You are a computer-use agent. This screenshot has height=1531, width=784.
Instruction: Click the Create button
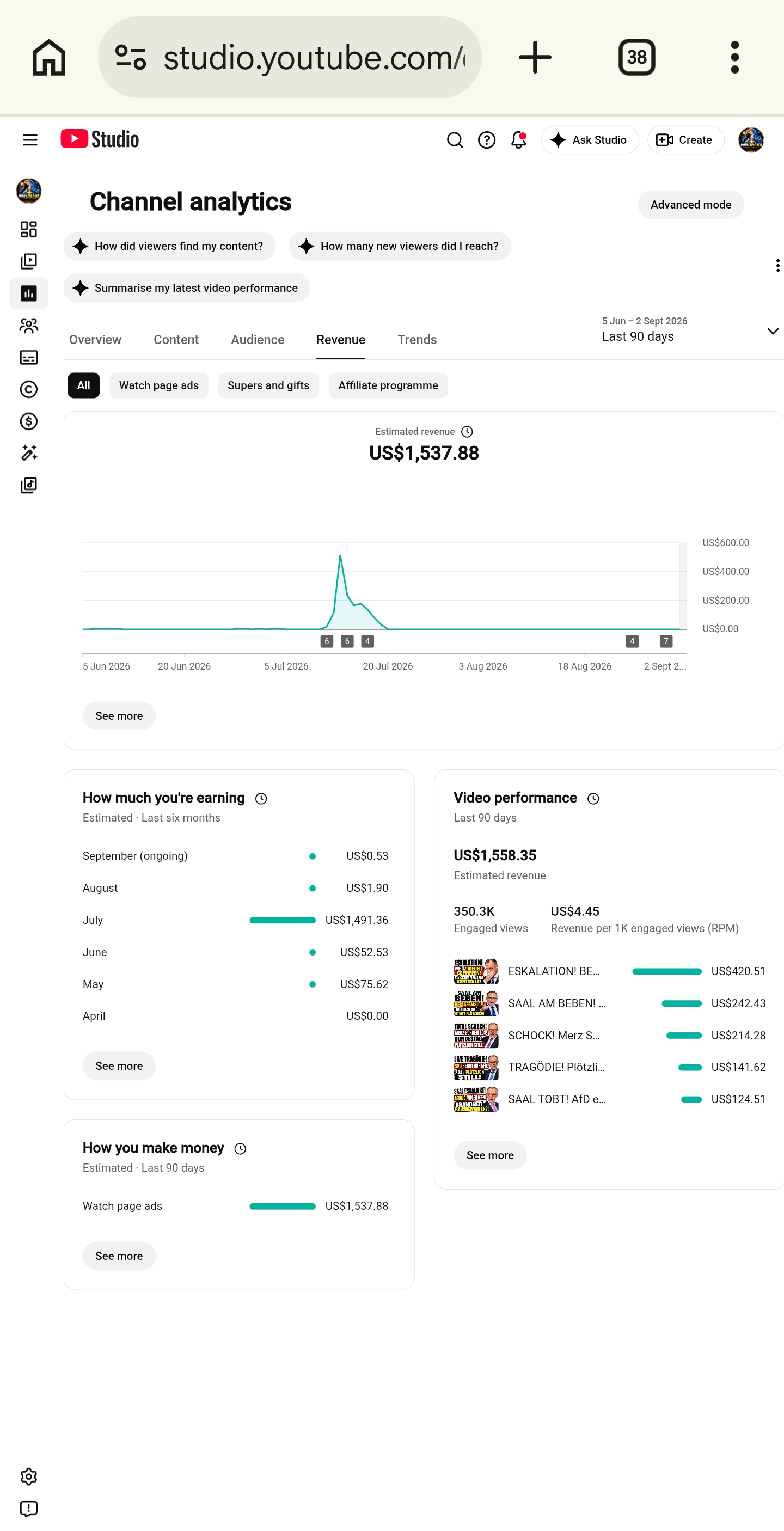click(685, 140)
